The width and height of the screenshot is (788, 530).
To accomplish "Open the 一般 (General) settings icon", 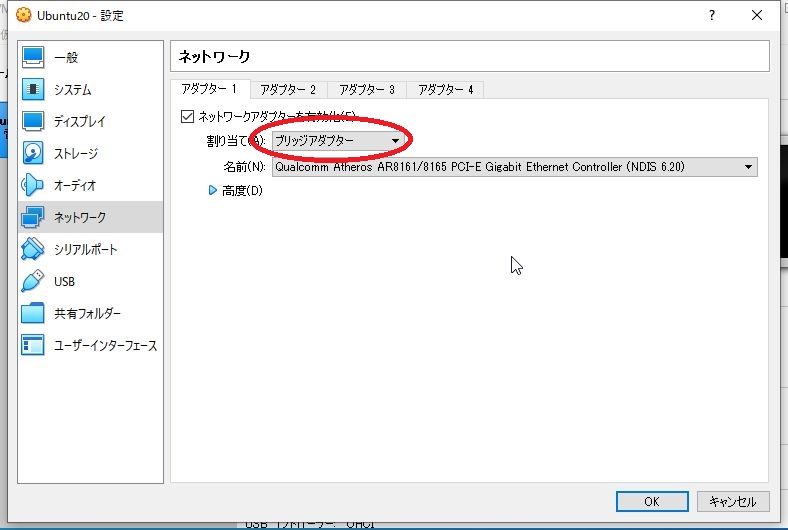I will point(33,57).
